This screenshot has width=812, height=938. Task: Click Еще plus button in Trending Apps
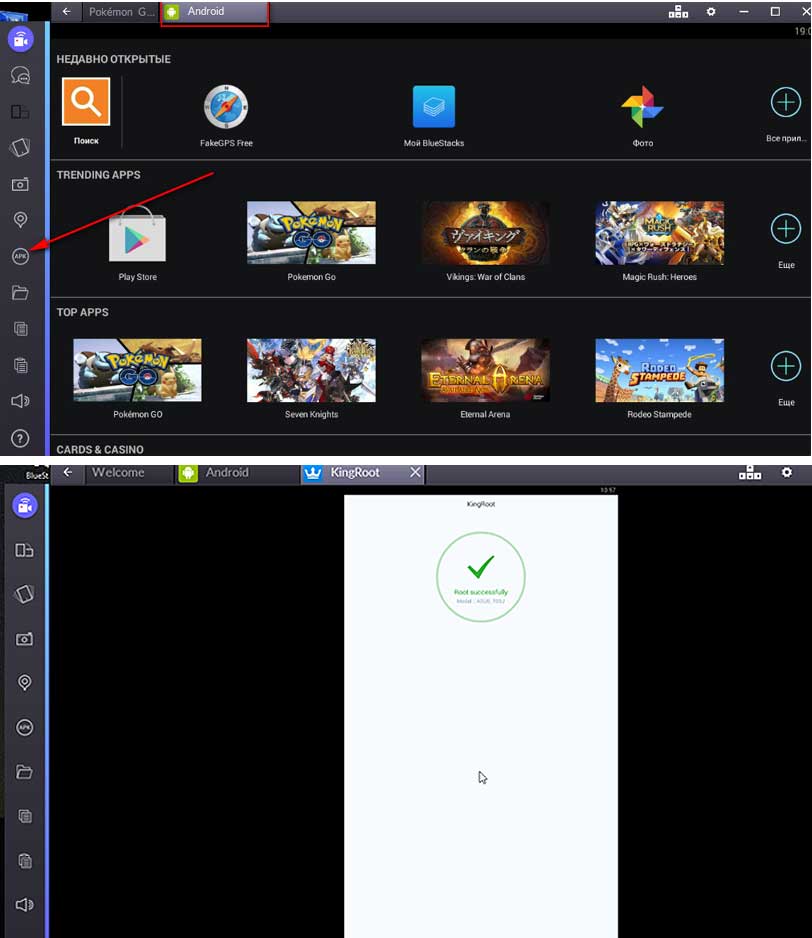[786, 229]
